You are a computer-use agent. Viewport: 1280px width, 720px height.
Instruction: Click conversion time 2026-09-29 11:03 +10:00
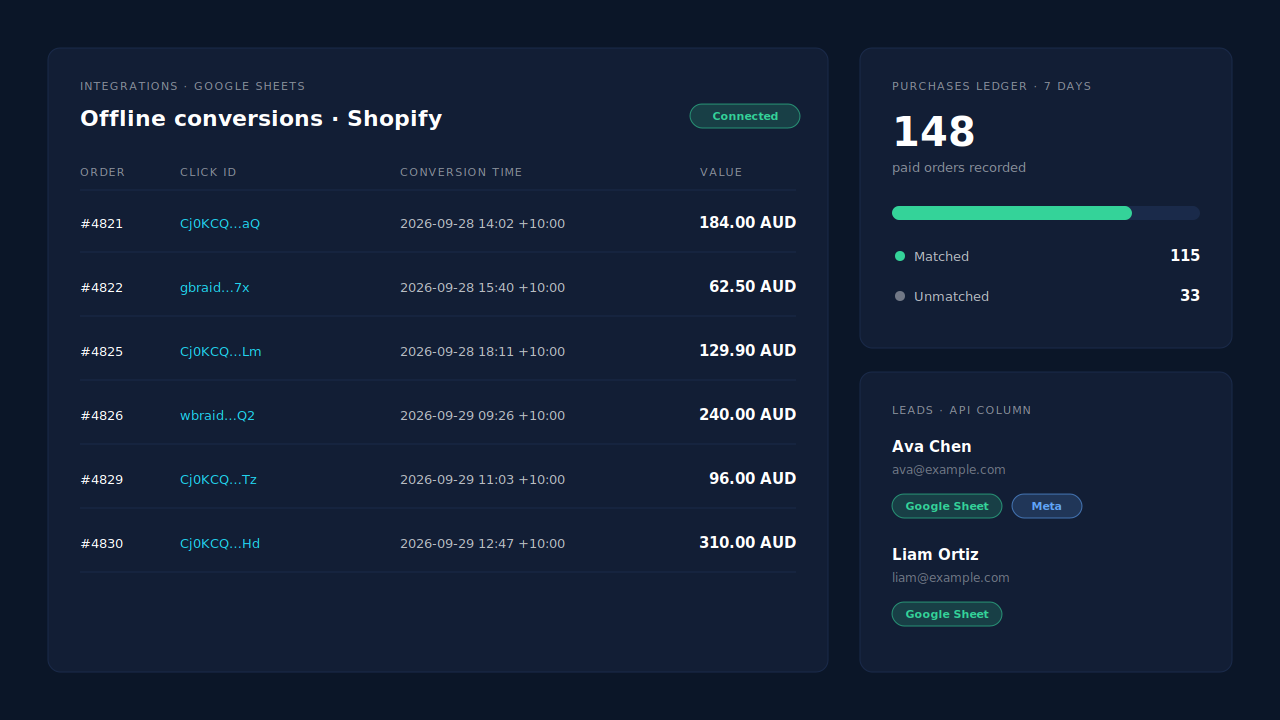click(x=482, y=480)
